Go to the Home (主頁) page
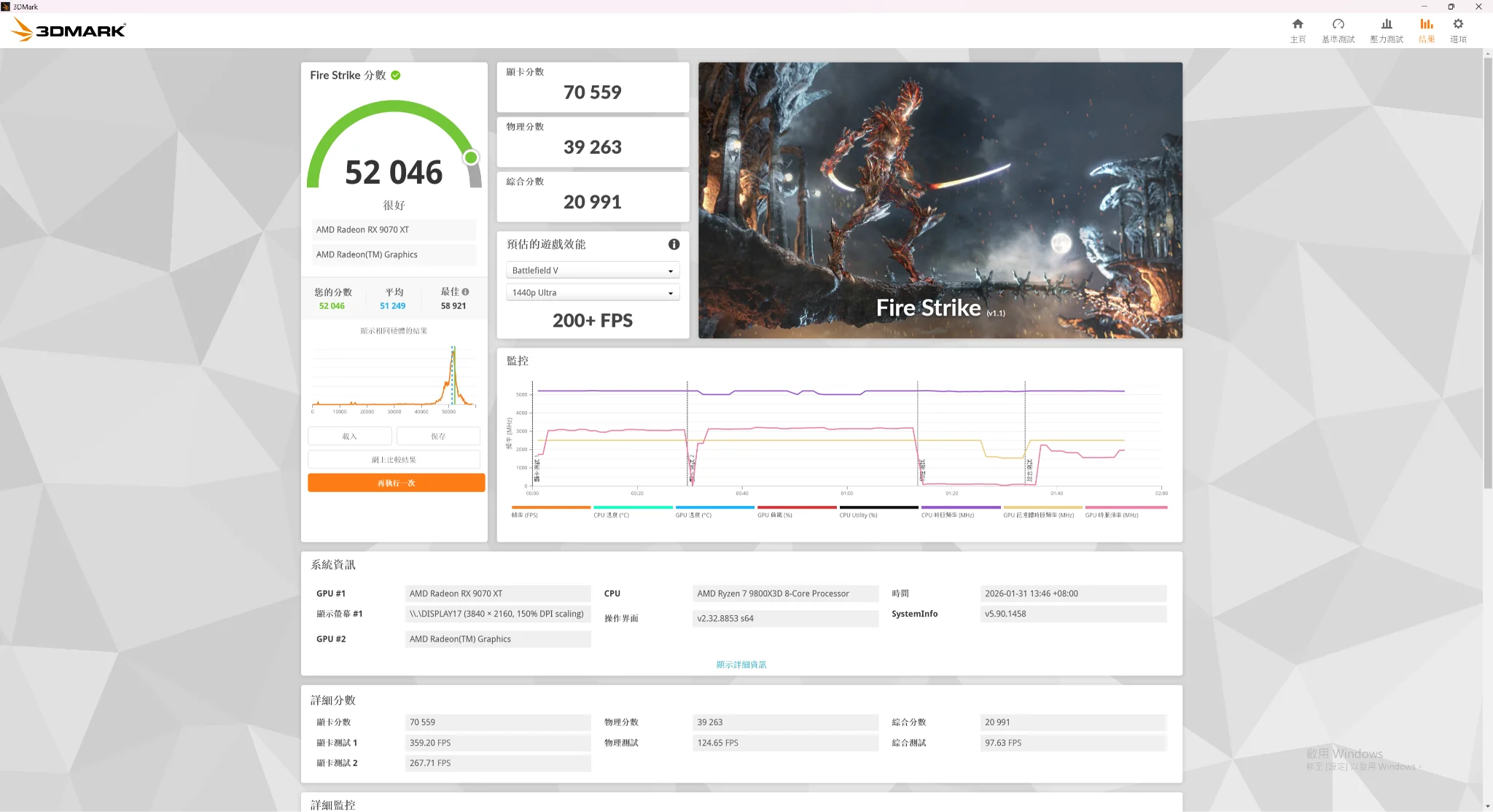Screen dimensions: 1493x812 click(1298, 30)
